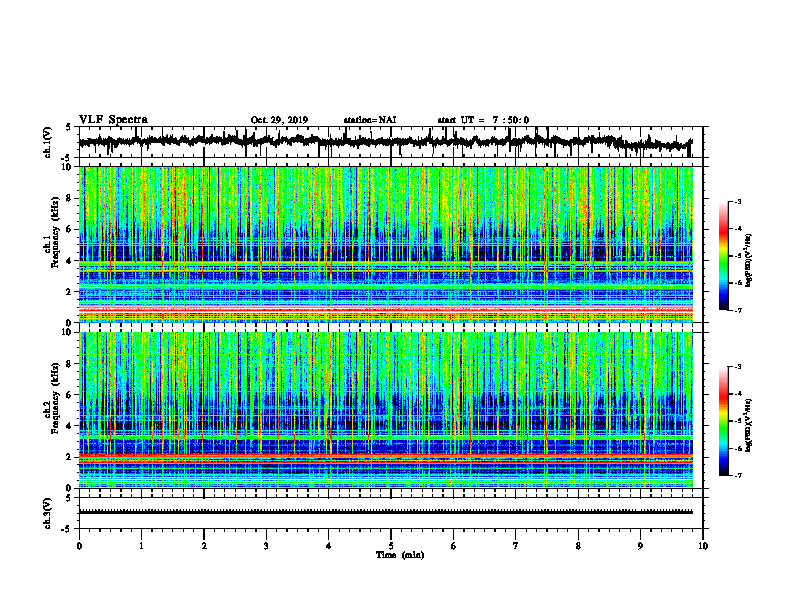792x612 pixels.
Task: Click time axis tick label "6"
Action: [454, 546]
